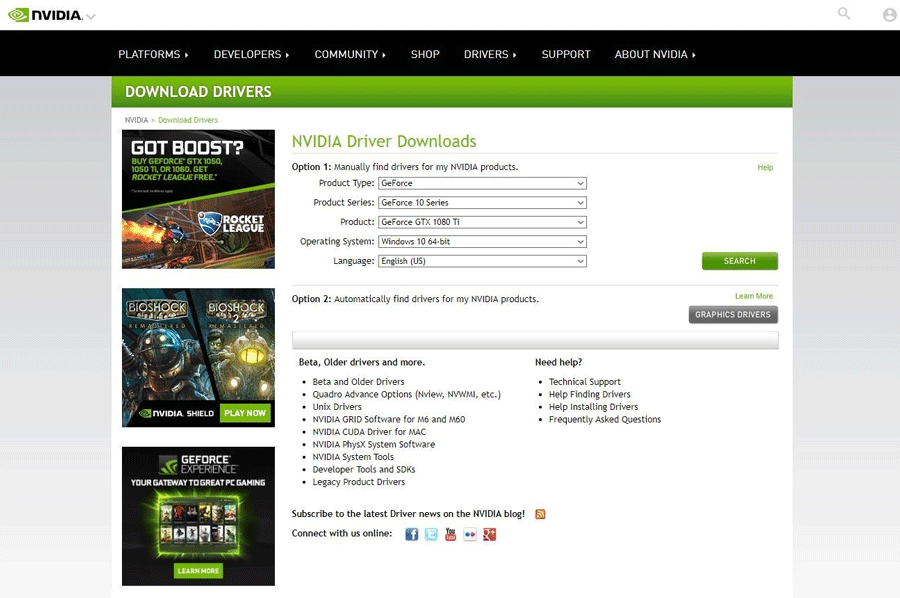Click the green SEARCH button
This screenshot has height=598, width=900.
[740, 261]
